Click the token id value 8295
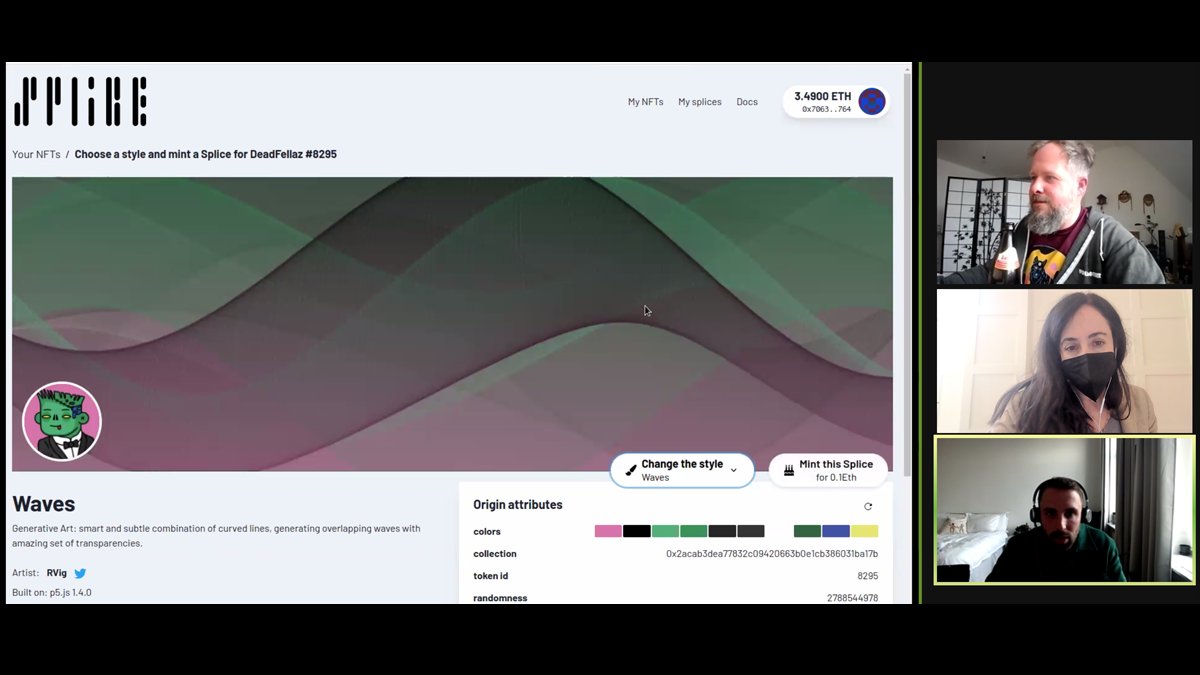The image size is (1200, 675). (x=868, y=576)
